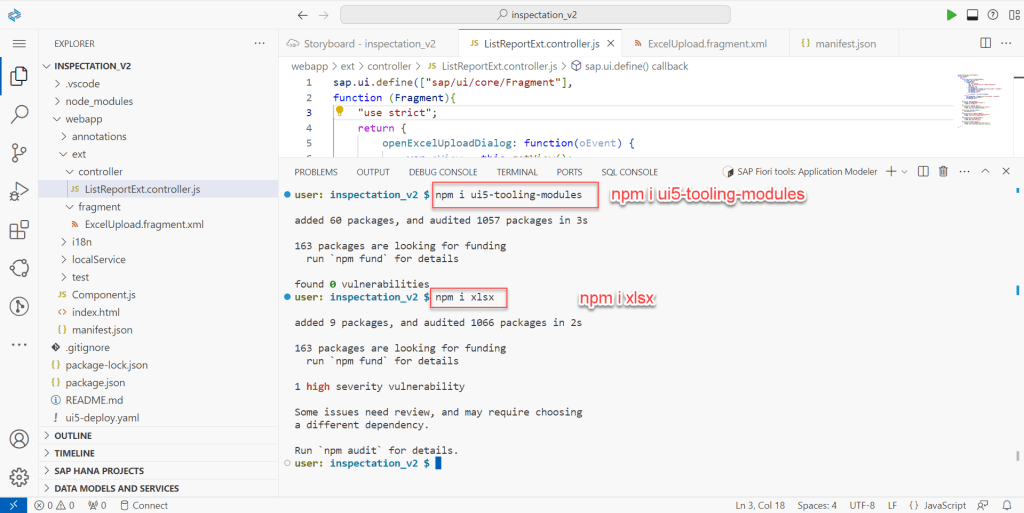Switch to DEBUG CONSOLE panel tab
This screenshot has height=513, width=1024.
point(442,172)
